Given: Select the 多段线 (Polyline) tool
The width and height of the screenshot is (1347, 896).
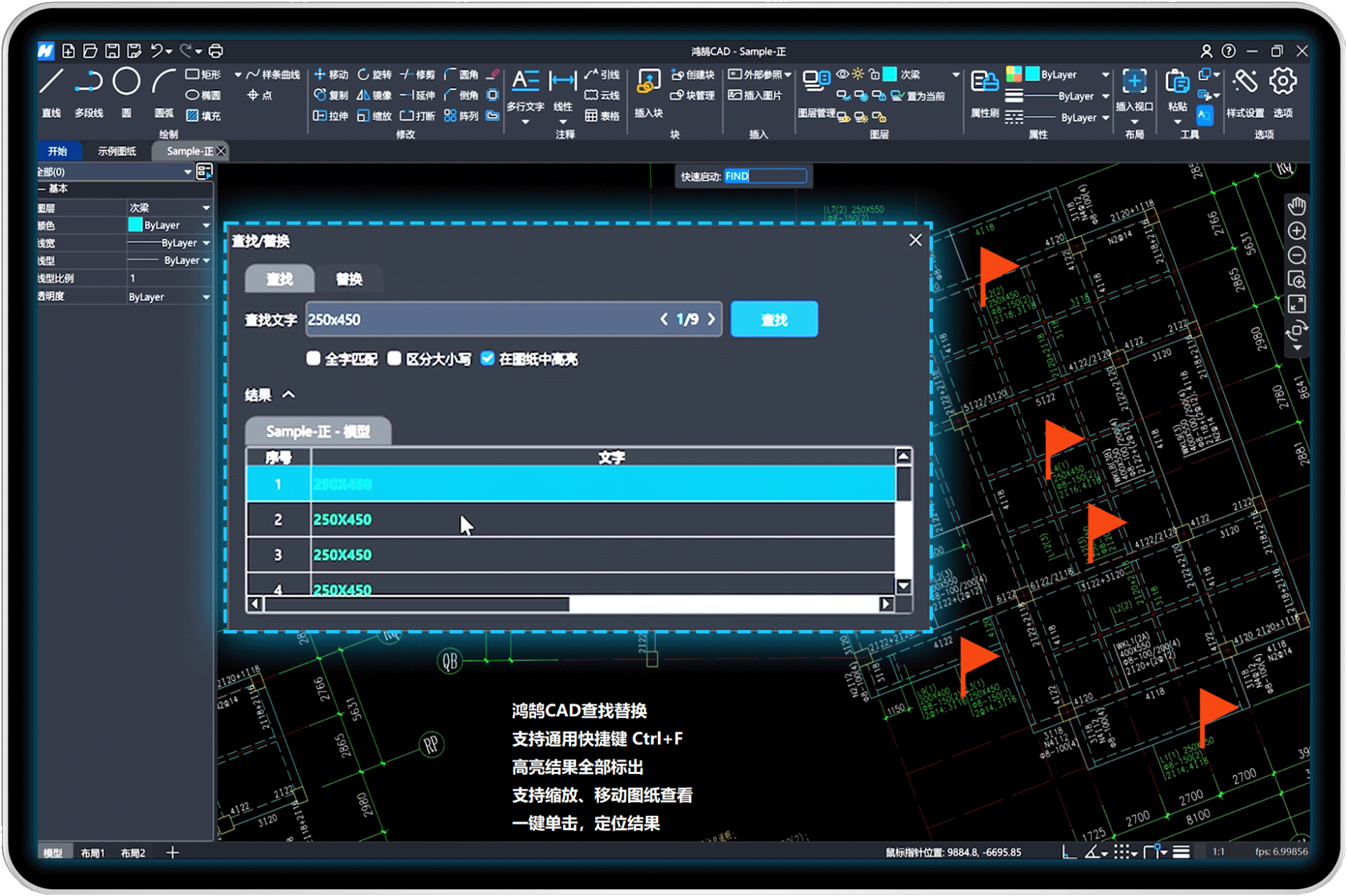Looking at the screenshot, I should pyautogui.click(x=88, y=92).
